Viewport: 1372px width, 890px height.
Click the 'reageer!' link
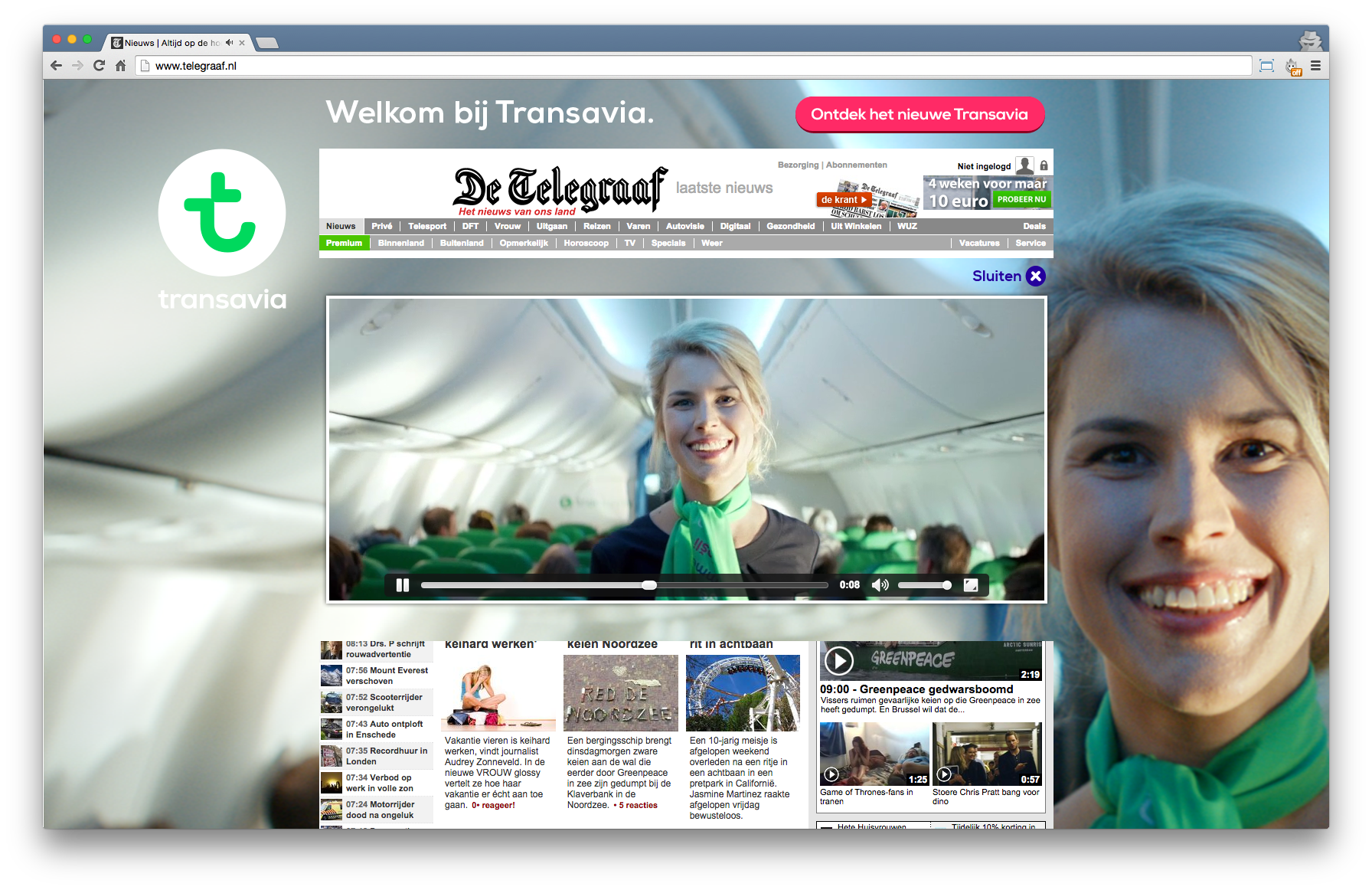point(498,805)
